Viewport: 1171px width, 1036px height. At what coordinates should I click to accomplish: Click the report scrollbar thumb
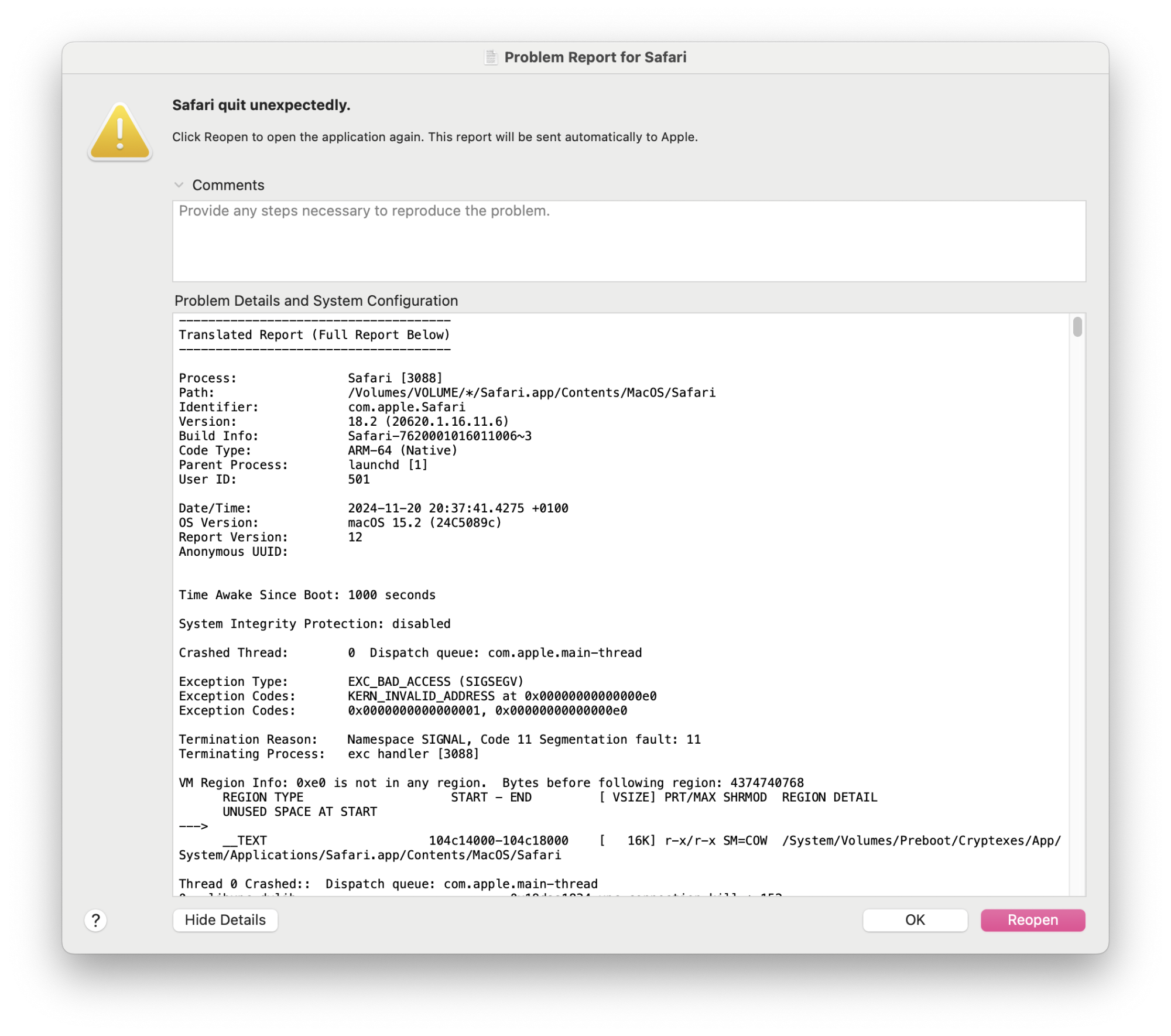pyautogui.click(x=1077, y=327)
